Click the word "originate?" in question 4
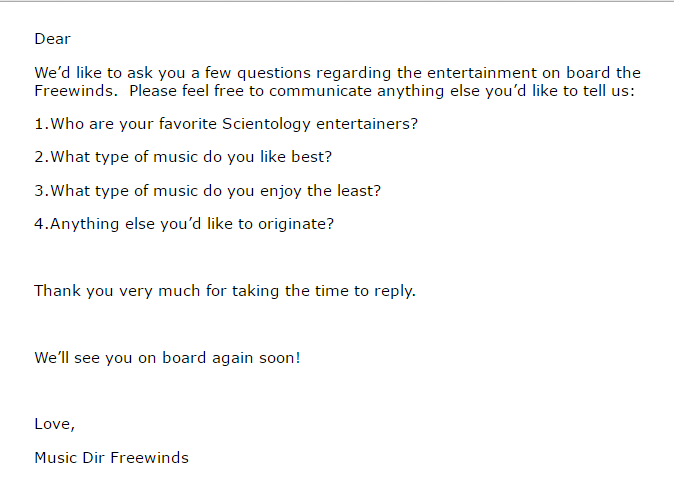 pos(296,224)
